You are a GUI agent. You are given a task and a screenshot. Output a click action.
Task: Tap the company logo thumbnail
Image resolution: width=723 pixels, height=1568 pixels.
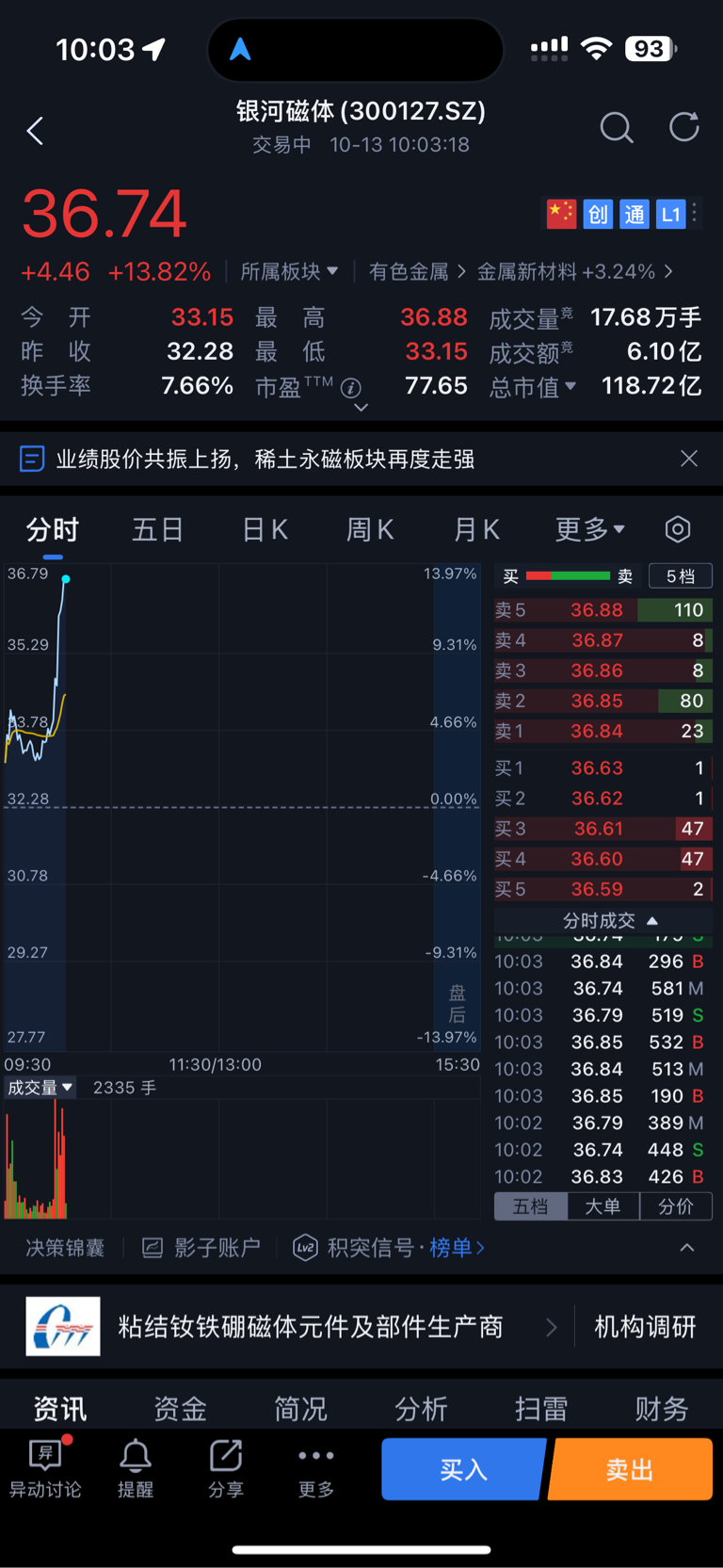click(x=63, y=1327)
